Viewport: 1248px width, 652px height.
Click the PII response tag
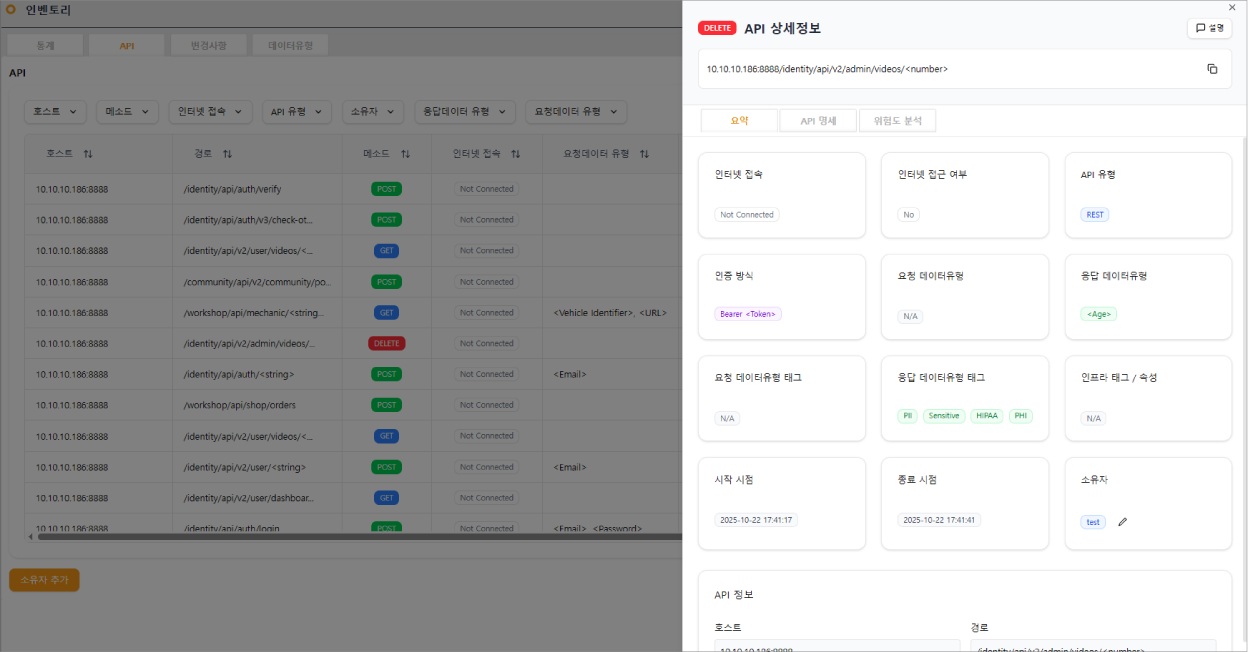[x=907, y=416]
